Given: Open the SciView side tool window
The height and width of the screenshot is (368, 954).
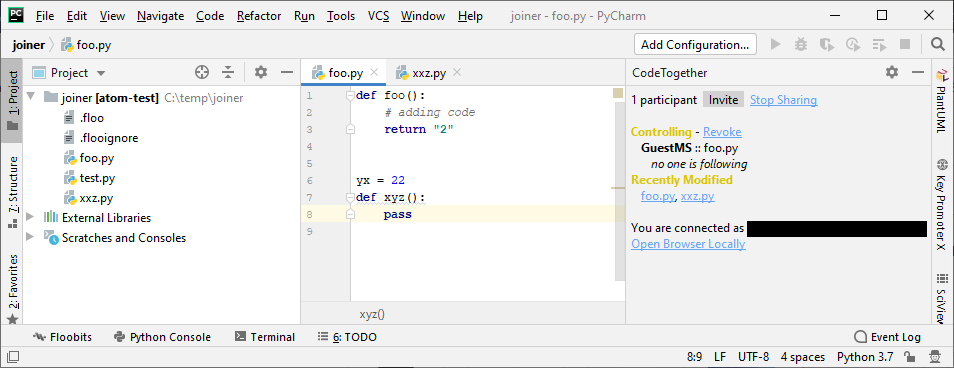Looking at the screenshot, I should click(x=942, y=298).
